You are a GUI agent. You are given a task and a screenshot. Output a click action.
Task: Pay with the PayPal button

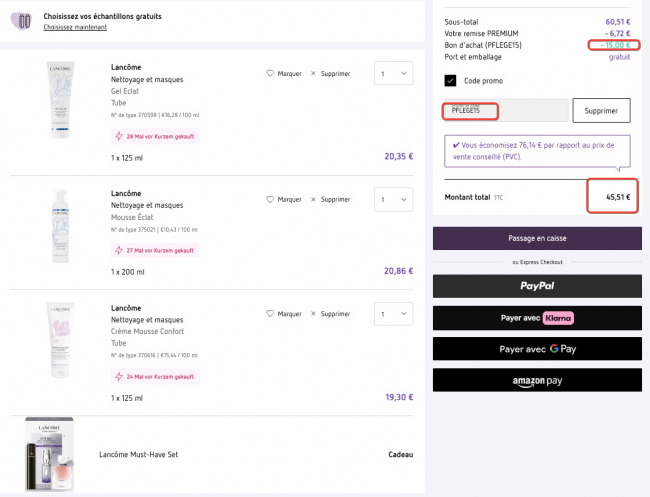pos(537,285)
